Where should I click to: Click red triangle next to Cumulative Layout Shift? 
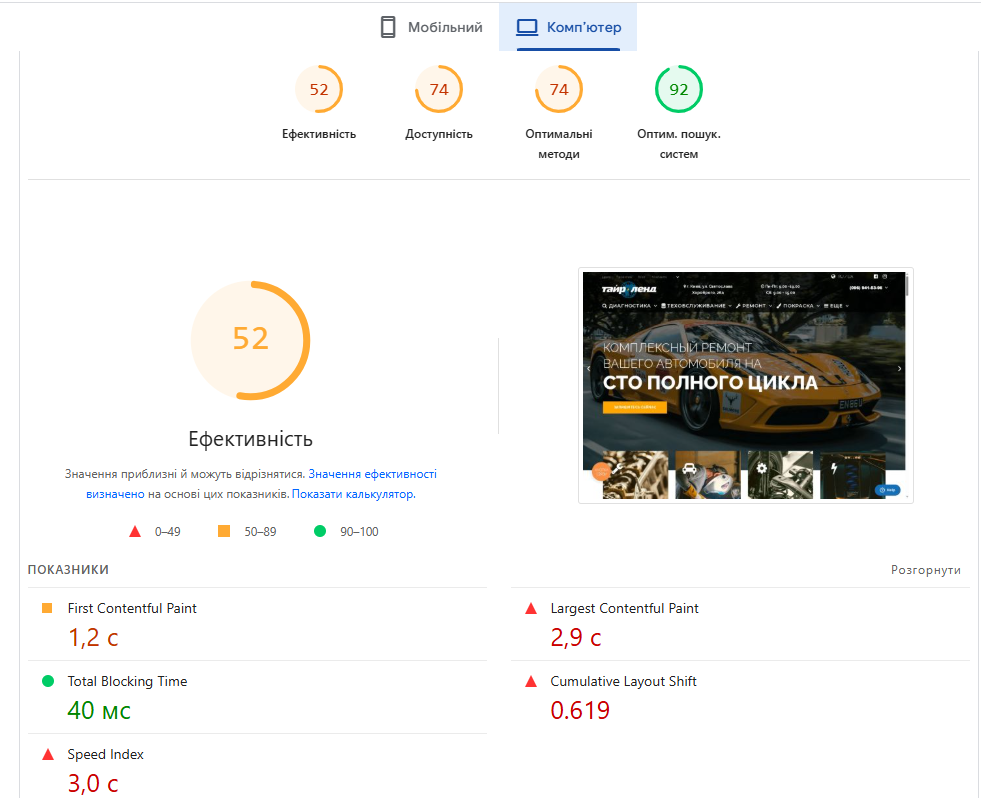531,681
